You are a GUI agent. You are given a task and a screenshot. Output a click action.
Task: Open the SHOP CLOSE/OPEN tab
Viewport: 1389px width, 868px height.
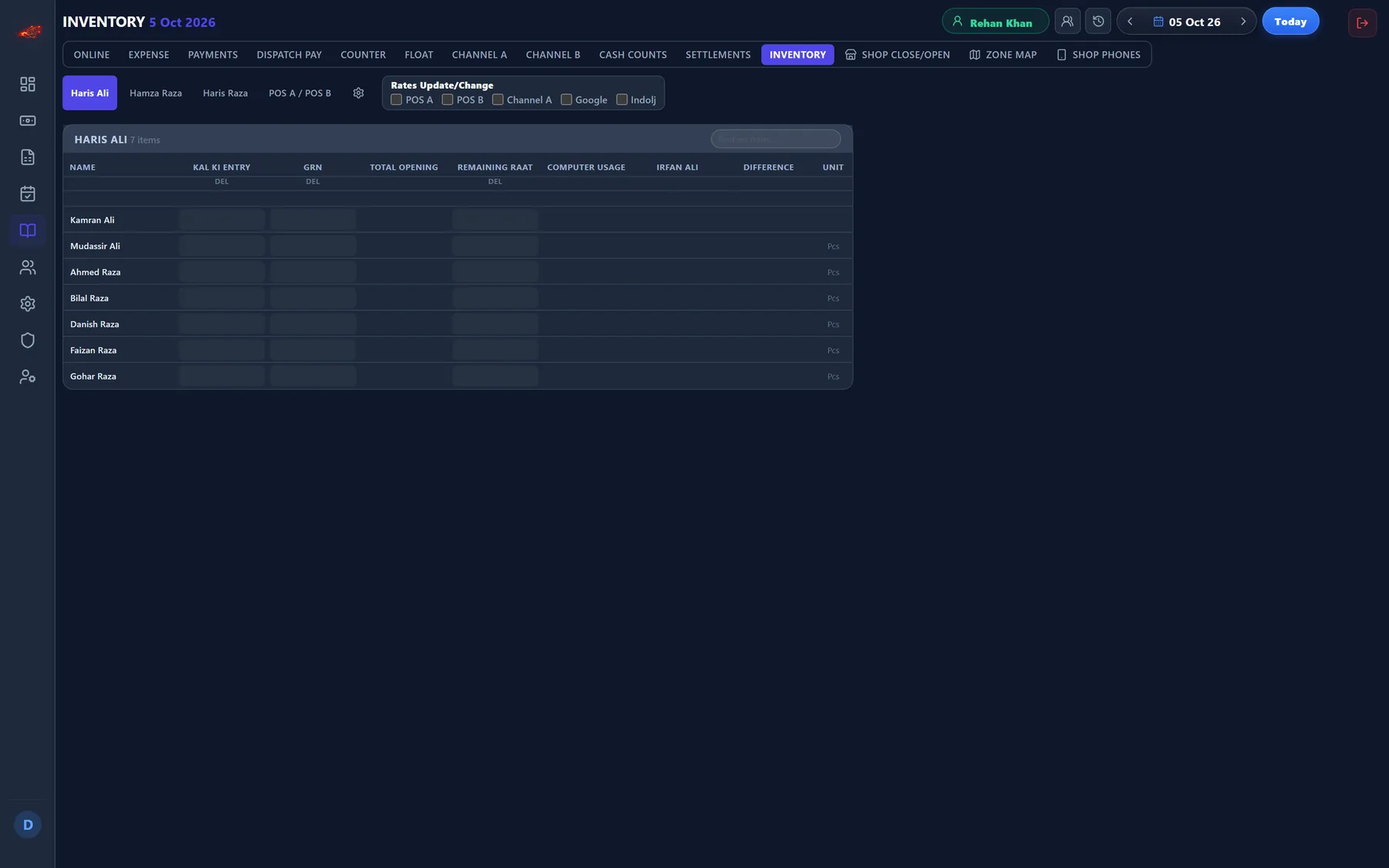[x=897, y=55]
